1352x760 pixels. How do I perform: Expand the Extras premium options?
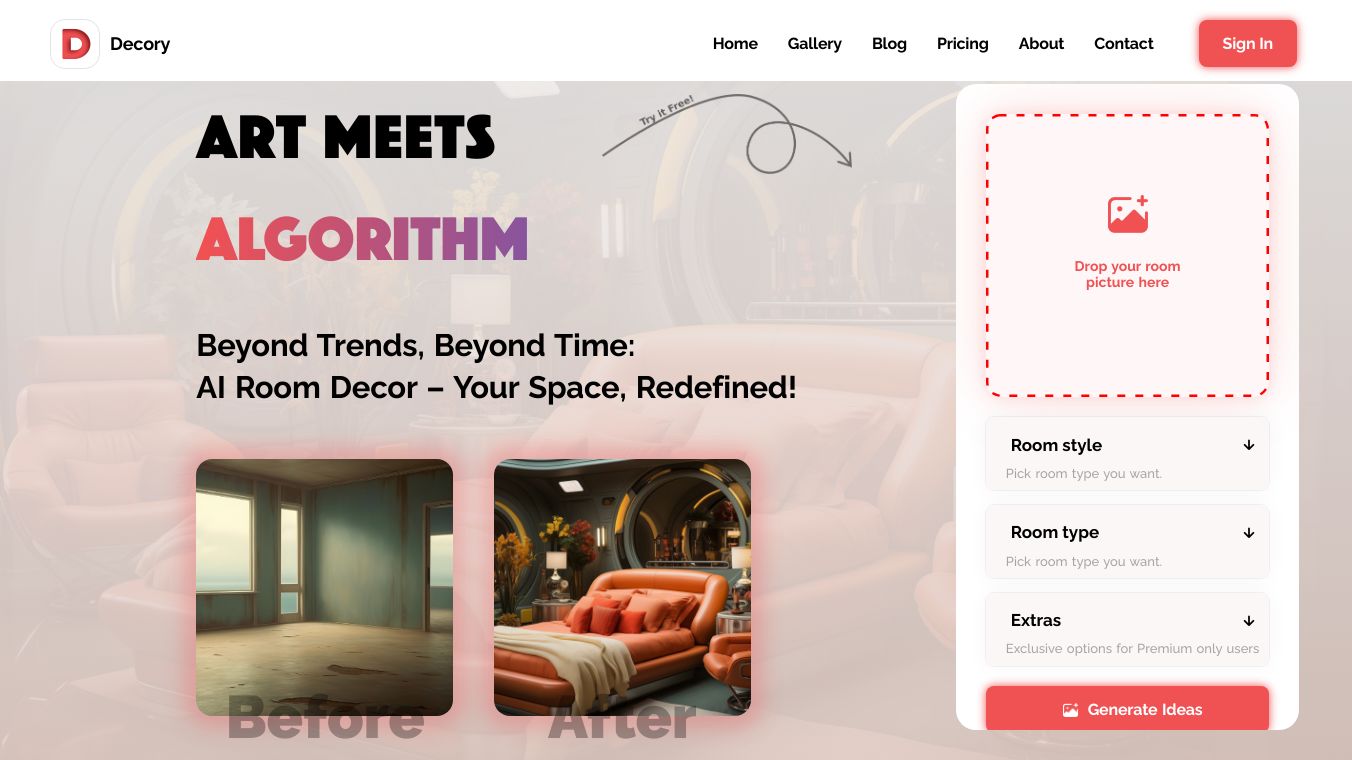[1127, 629]
